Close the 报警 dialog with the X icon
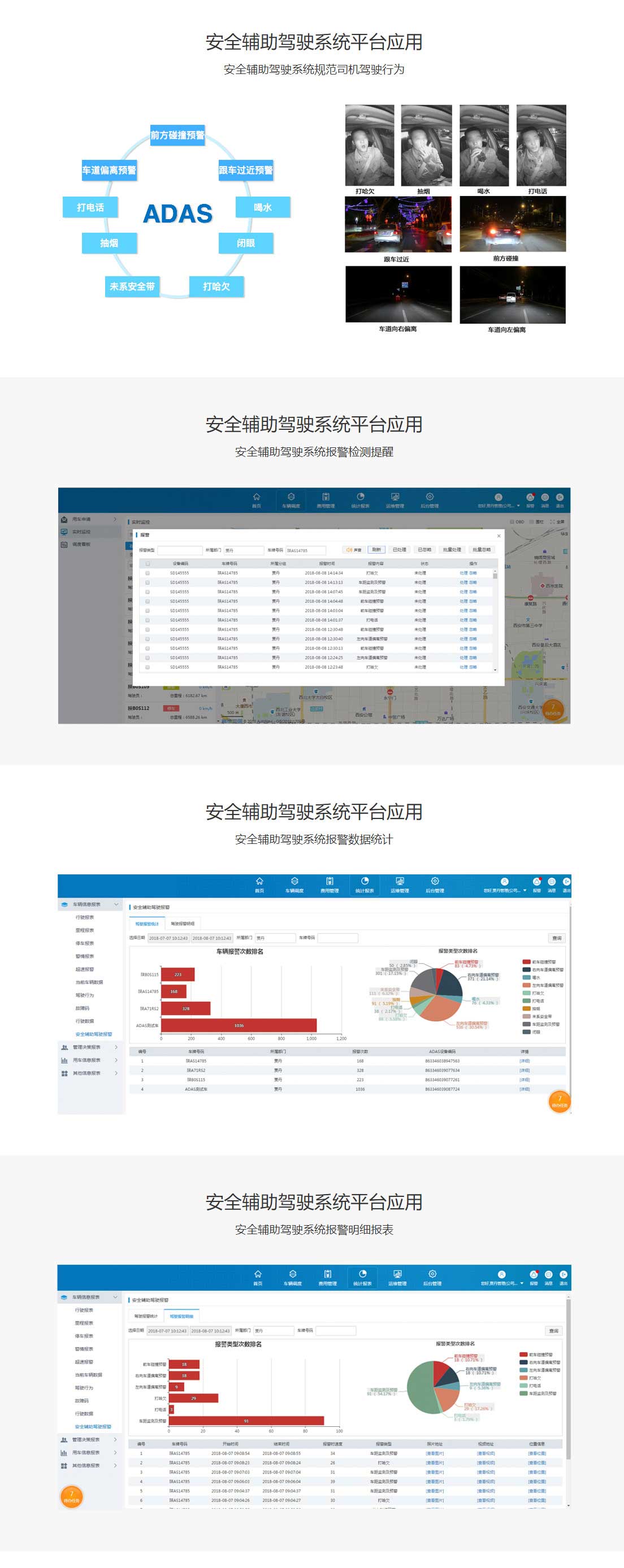The image size is (624, 1568). [x=499, y=535]
